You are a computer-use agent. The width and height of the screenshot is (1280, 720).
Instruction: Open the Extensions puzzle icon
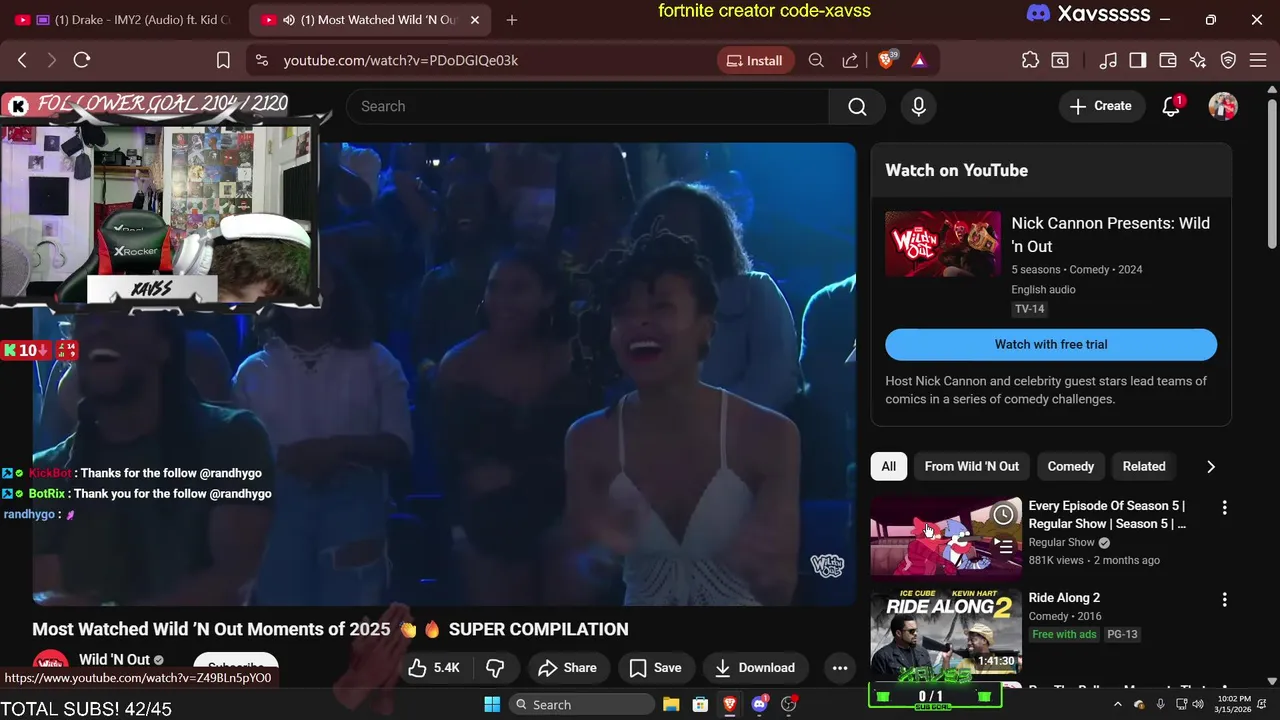[1030, 60]
